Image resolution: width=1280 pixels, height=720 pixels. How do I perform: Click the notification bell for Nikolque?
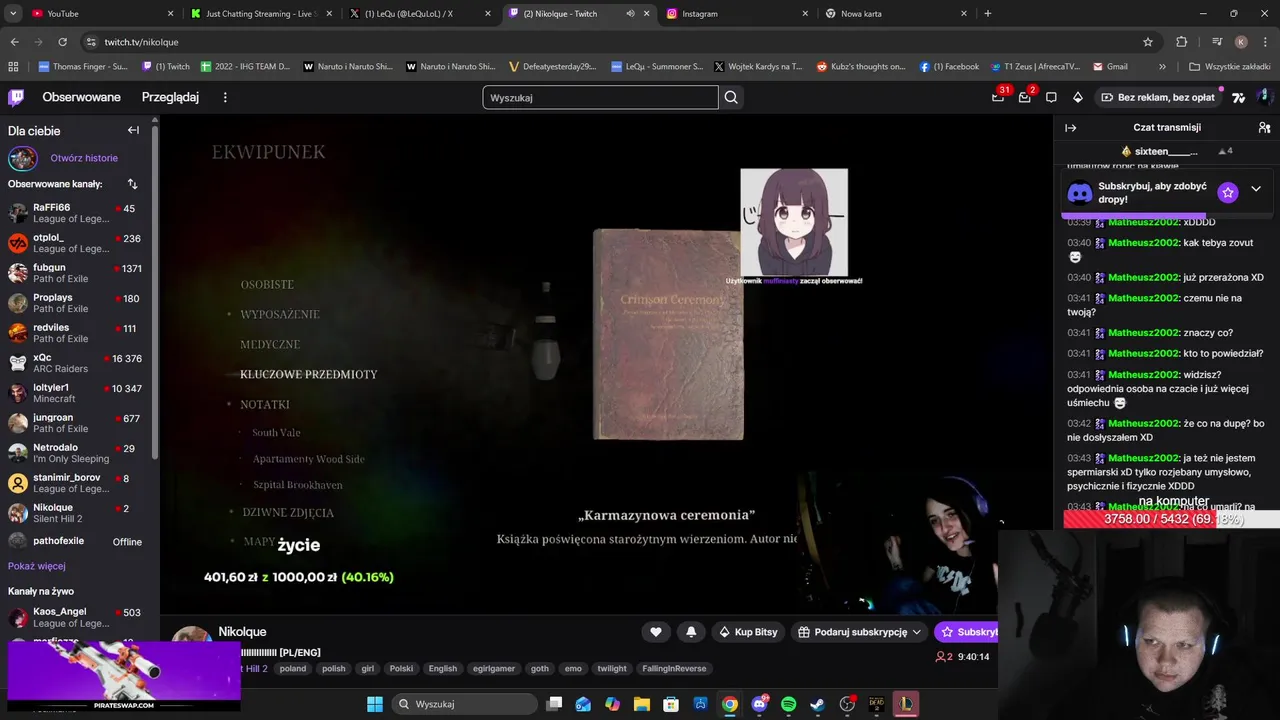(x=691, y=632)
